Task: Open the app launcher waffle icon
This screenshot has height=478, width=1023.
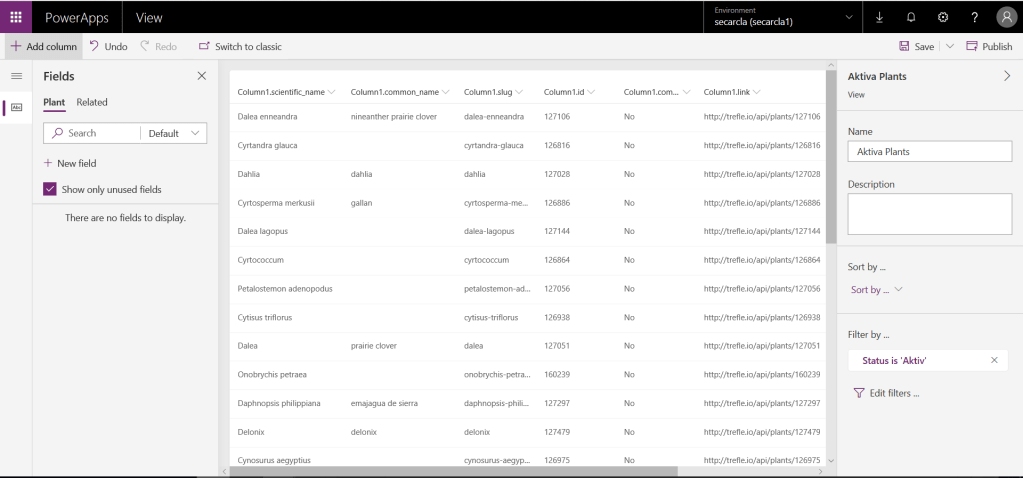Action: 16,17
